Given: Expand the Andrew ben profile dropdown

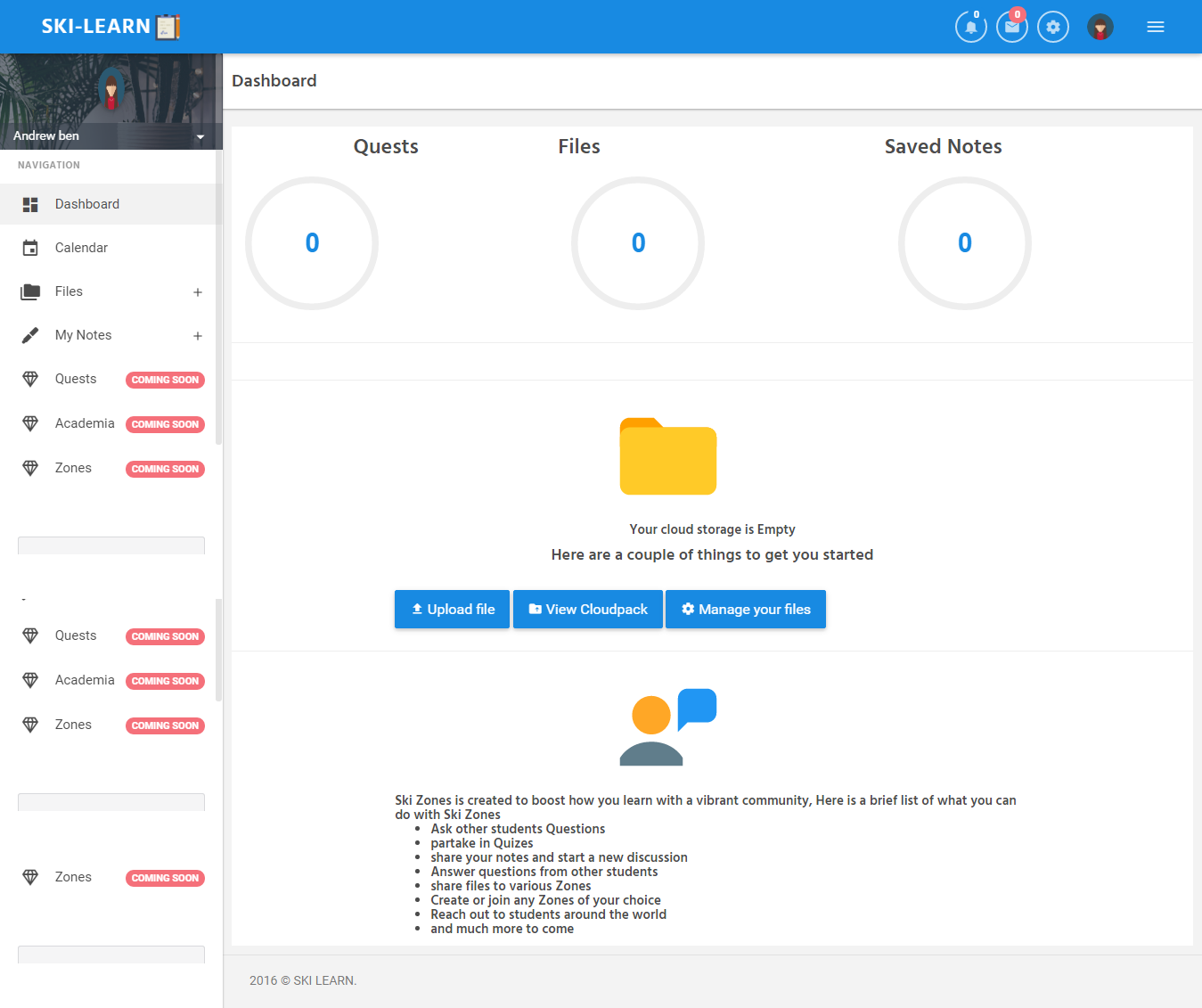Looking at the screenshot, I should (x=200, y=136).
